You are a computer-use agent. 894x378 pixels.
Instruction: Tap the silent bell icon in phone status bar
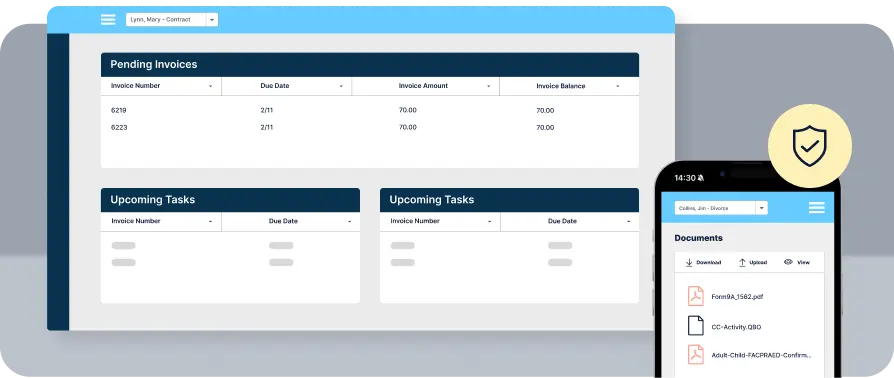point(701,178)
